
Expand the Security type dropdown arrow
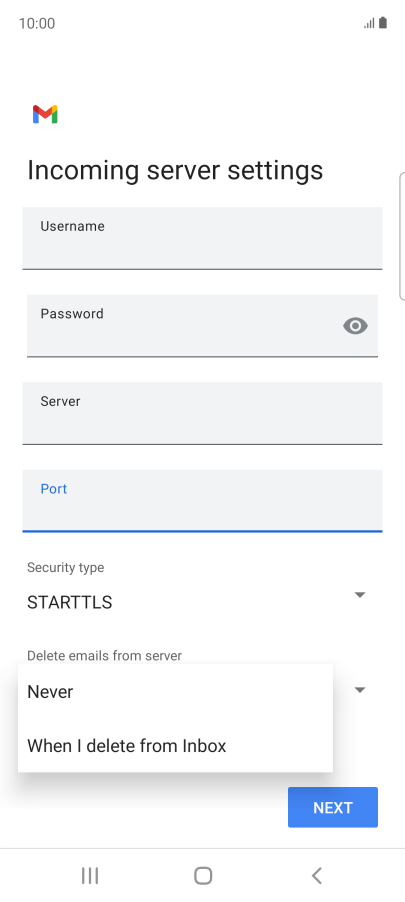[360, 595]
